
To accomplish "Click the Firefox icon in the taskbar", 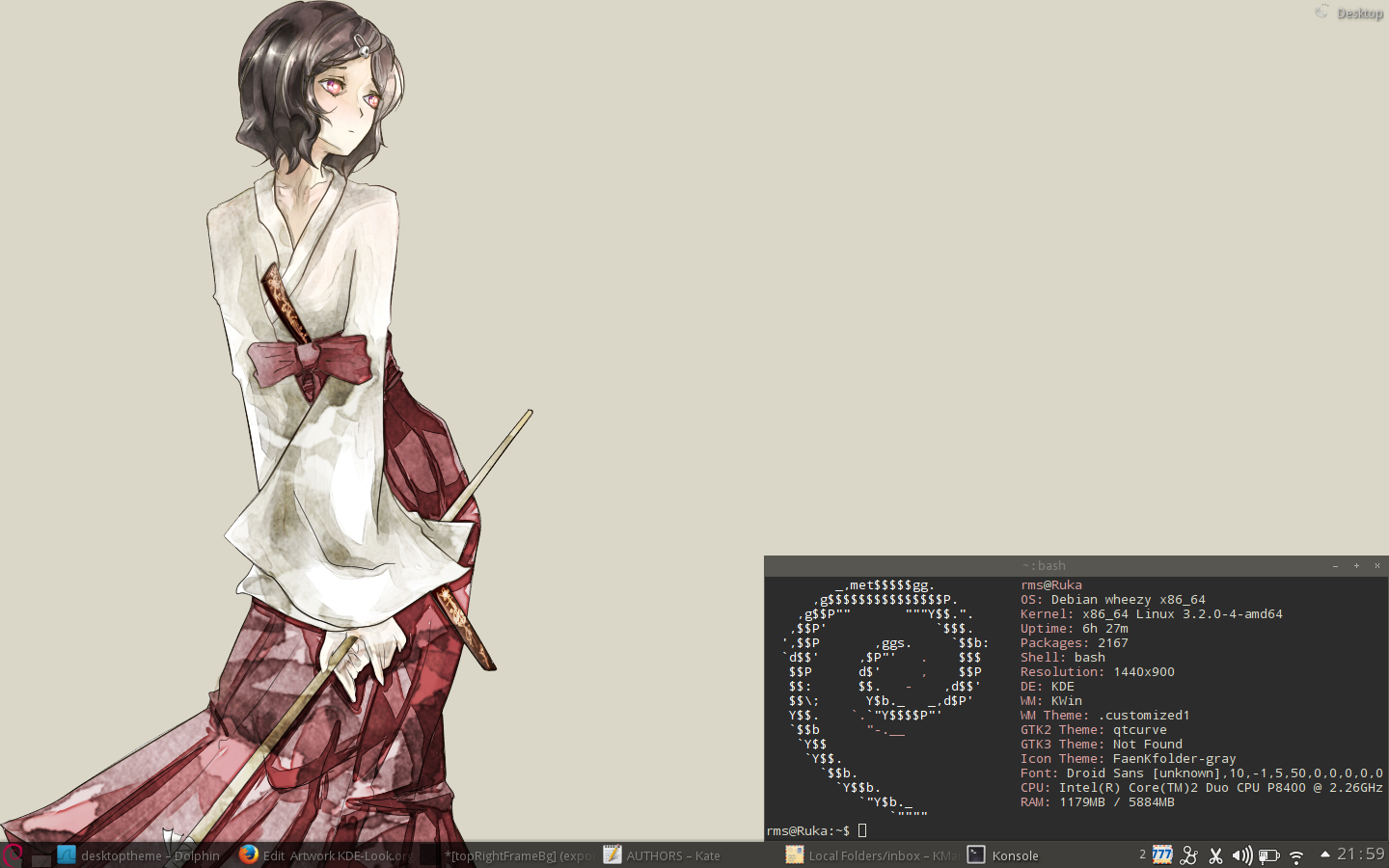I will coord(249,854).
